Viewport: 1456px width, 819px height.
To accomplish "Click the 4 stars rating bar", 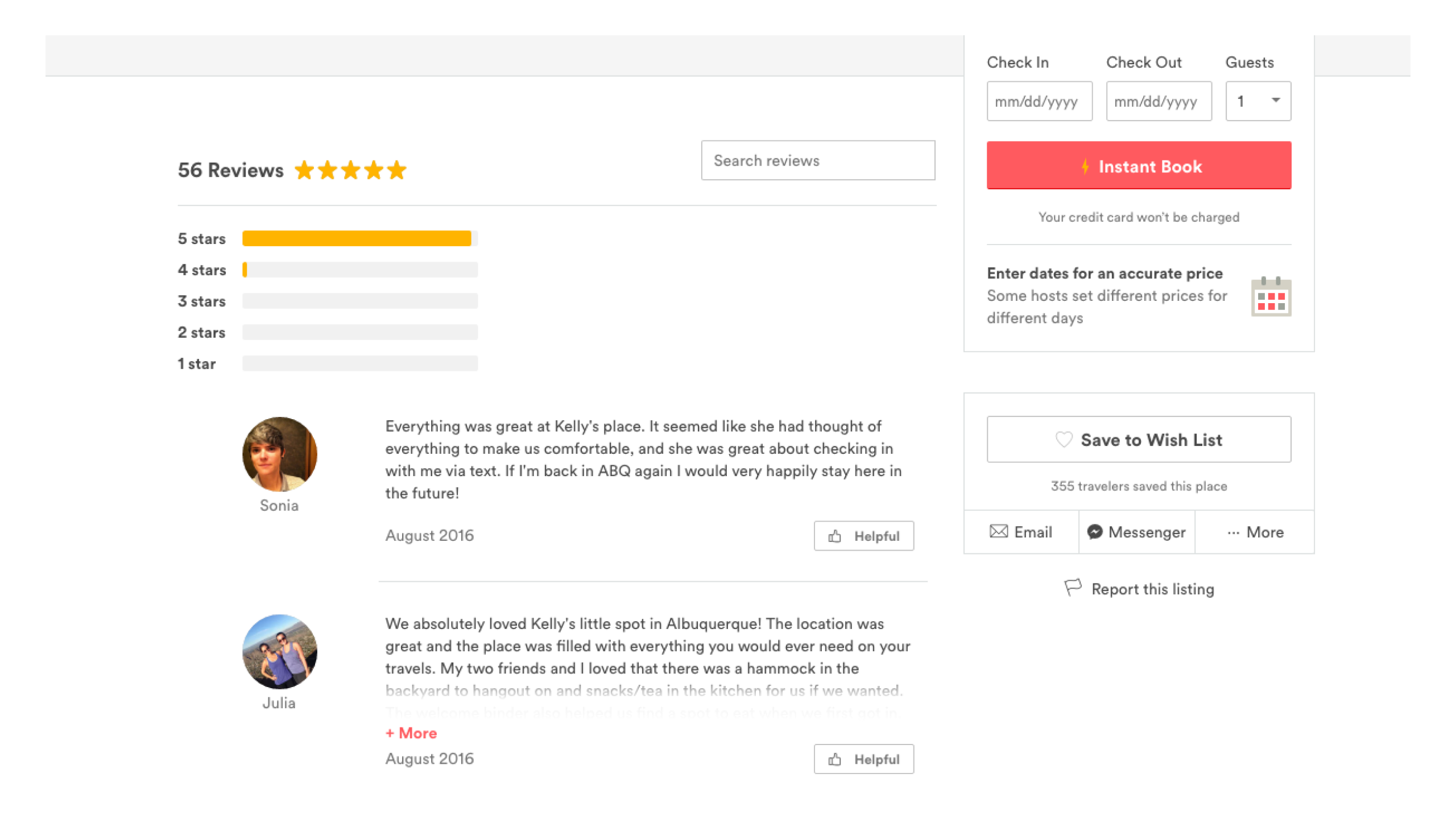I will [x=359, y=270].
